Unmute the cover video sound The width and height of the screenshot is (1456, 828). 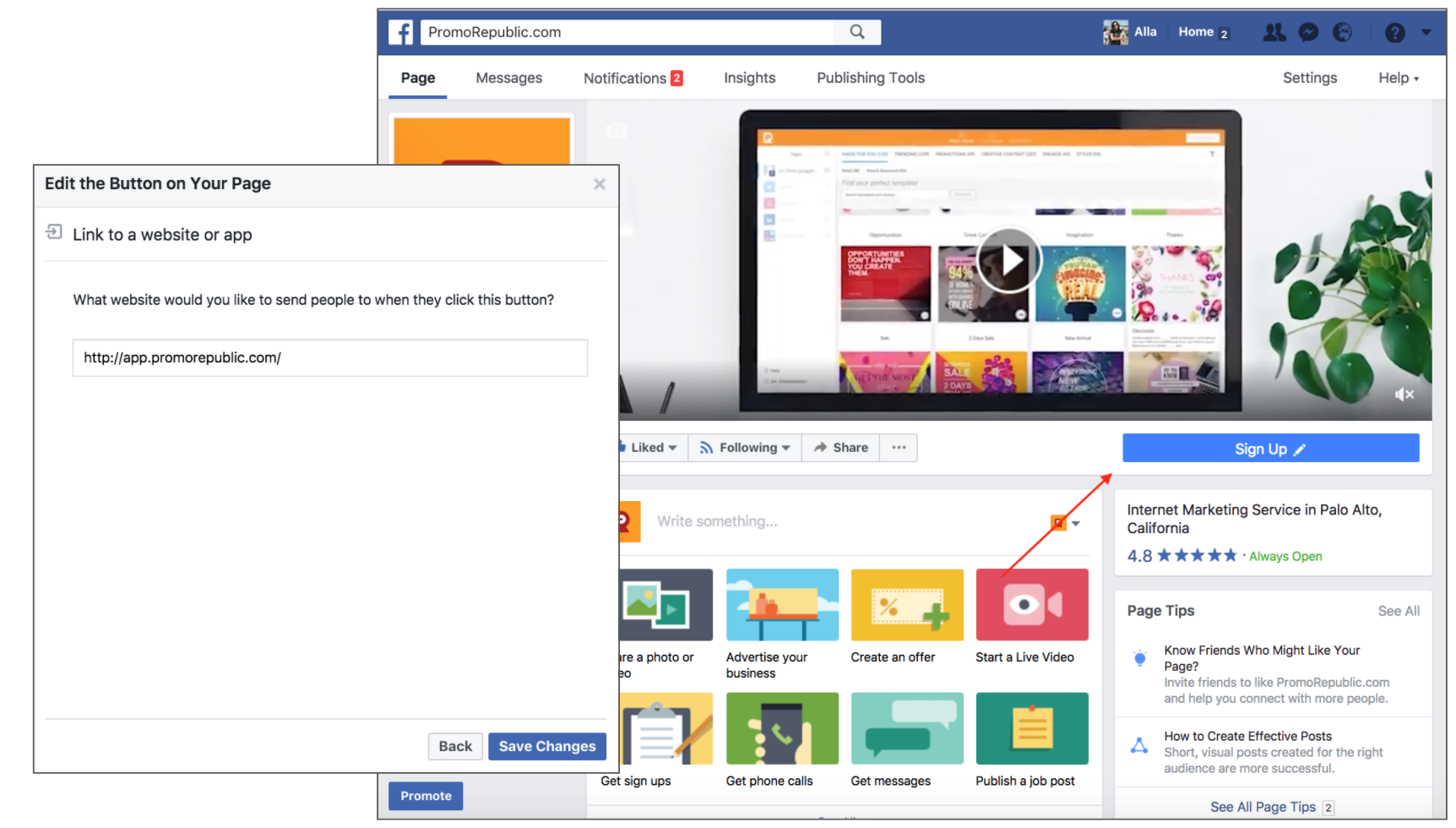click(1404, 395)
